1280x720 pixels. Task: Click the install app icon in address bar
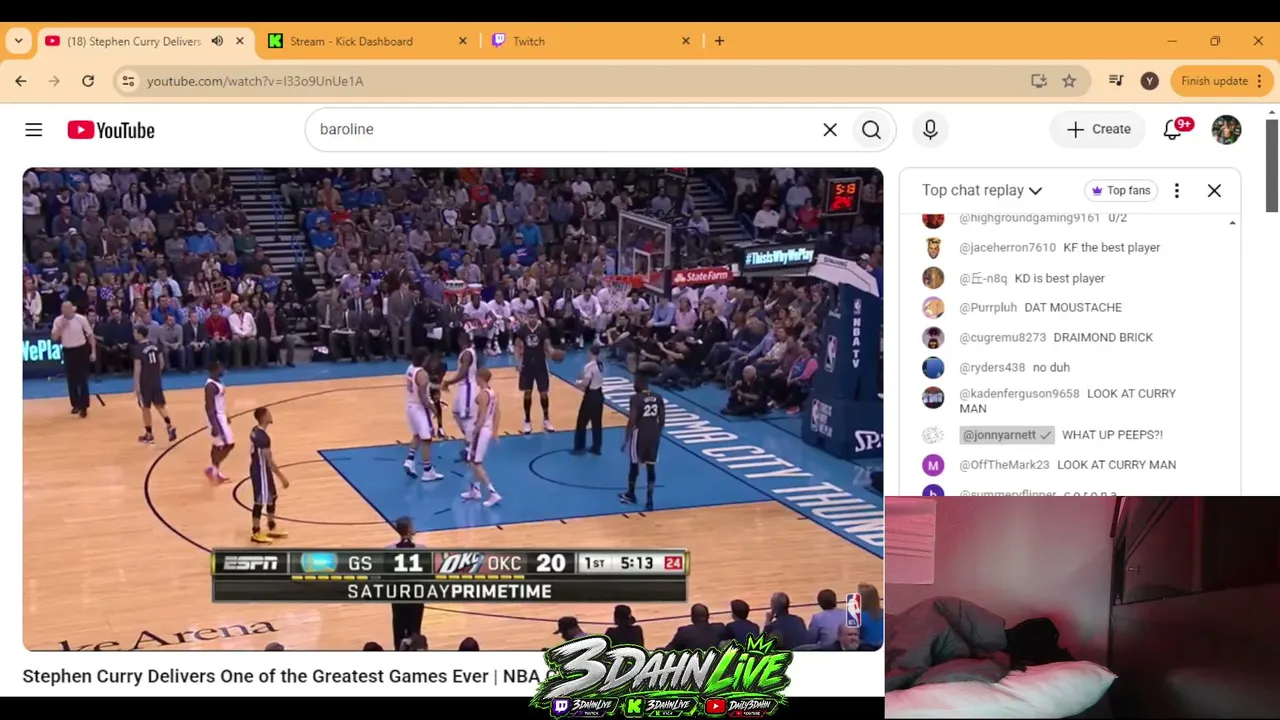click(x=1039, y=81)
